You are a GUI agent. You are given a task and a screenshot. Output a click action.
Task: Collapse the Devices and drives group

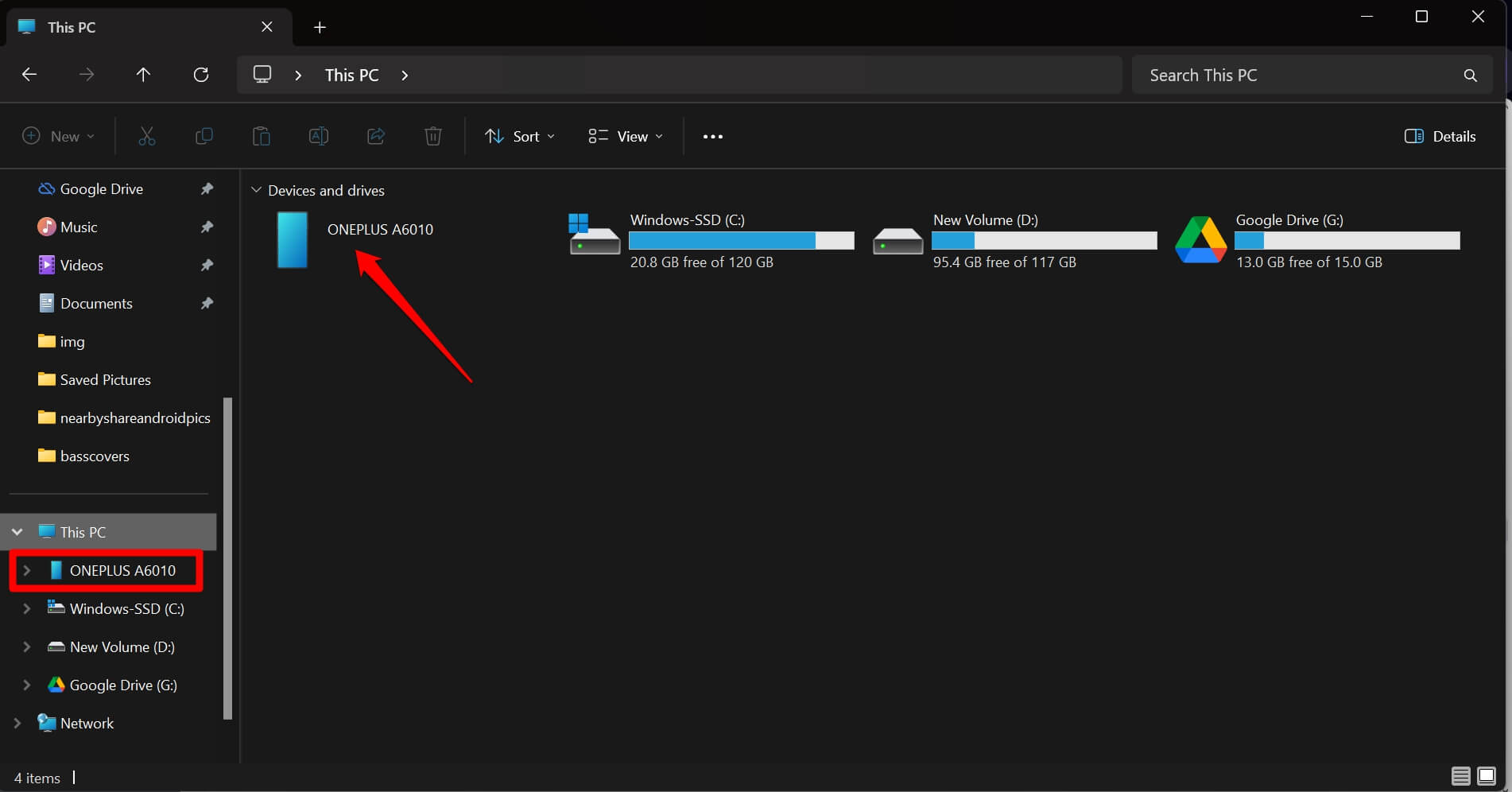coord(256,190)
